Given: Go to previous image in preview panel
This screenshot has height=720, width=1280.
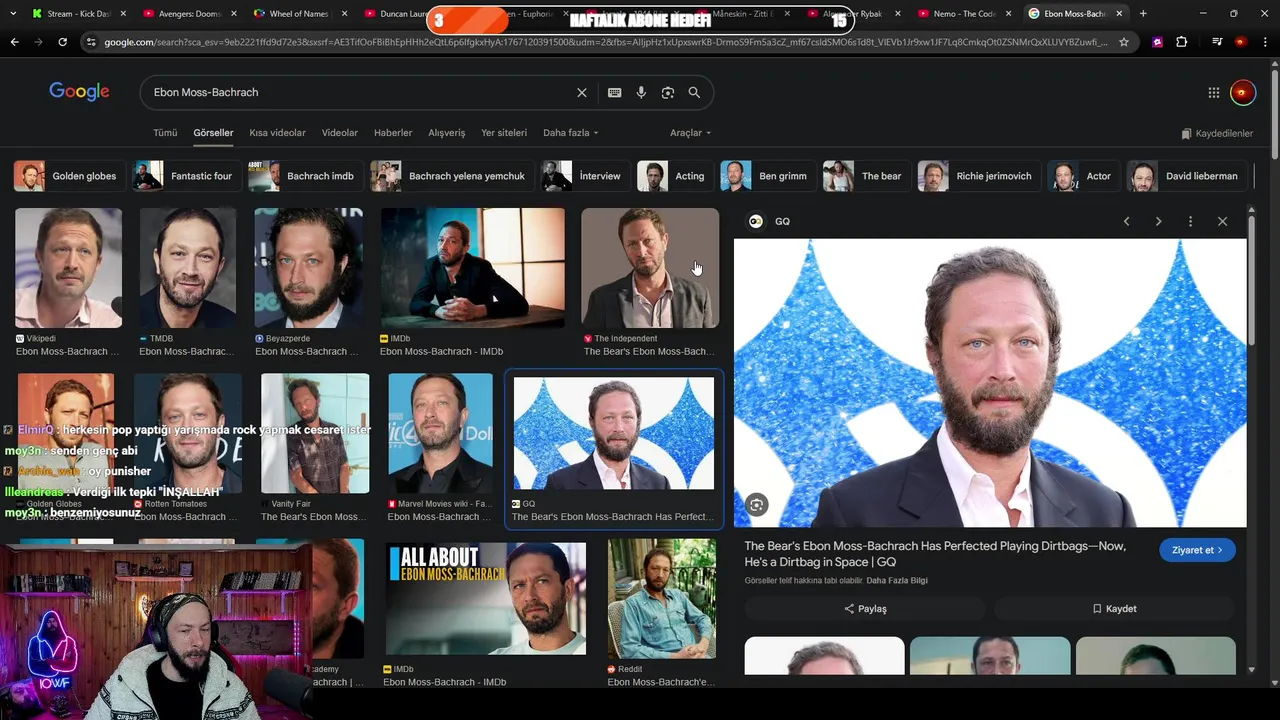Looking at the screenshot, I should [x=1126, y=221].
